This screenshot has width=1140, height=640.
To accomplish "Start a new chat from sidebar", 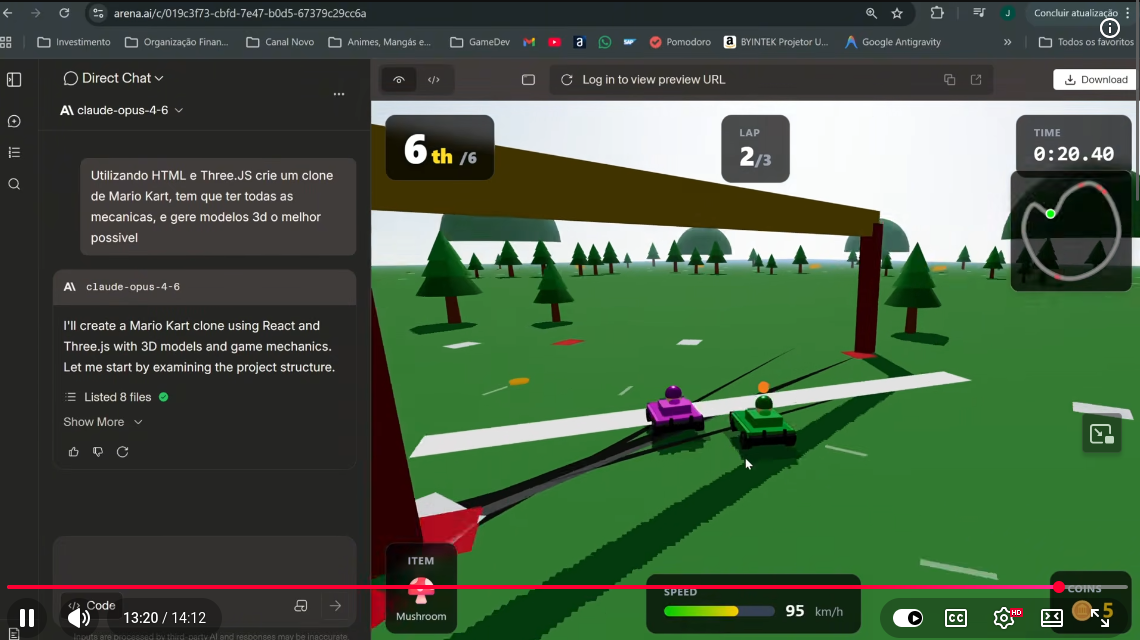I will coord(14,121).
